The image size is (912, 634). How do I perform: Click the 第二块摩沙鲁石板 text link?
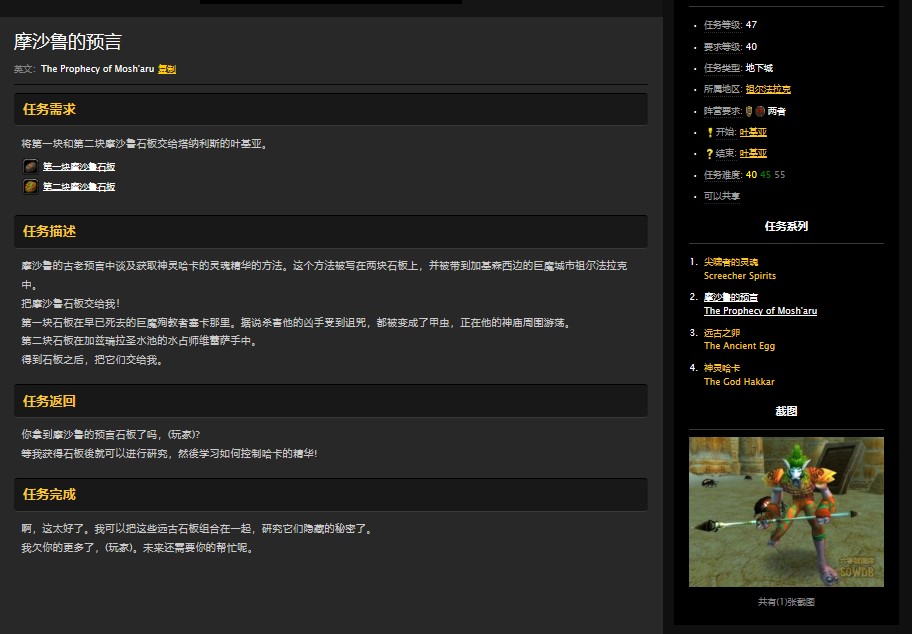80,188
